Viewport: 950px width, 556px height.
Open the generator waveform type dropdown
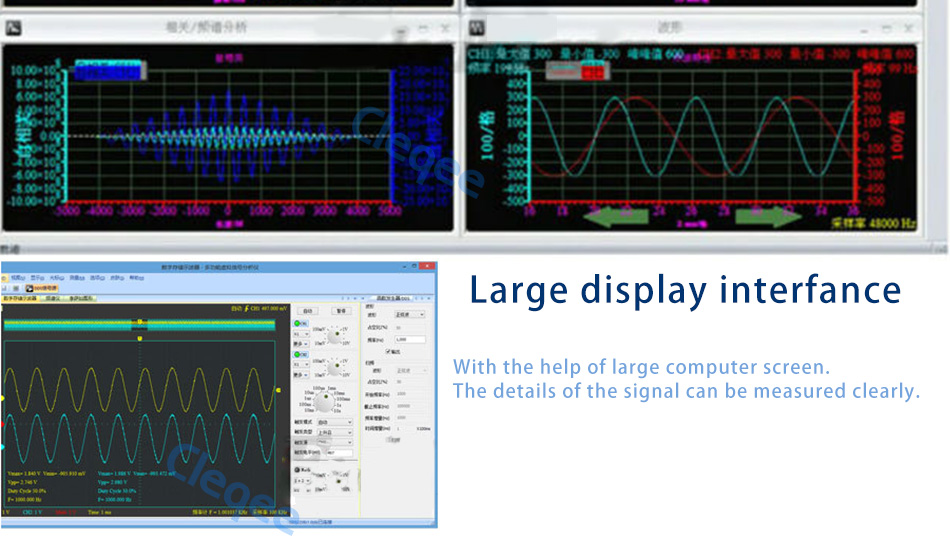click(408, 314)
